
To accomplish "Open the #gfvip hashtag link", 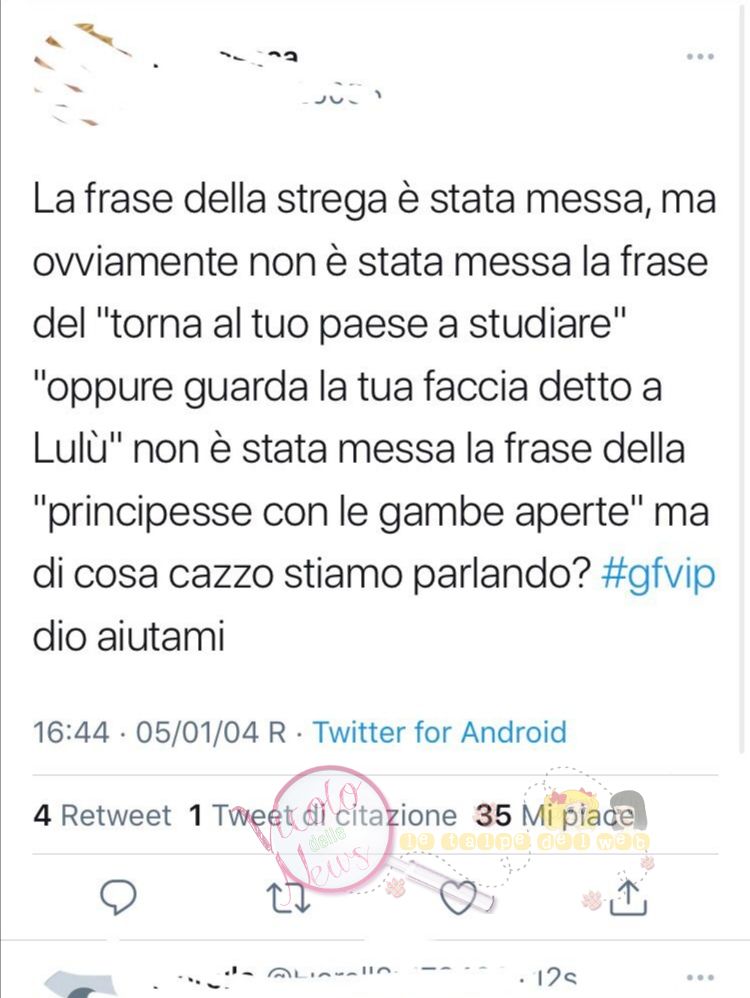I will click(x=658, y=575).
